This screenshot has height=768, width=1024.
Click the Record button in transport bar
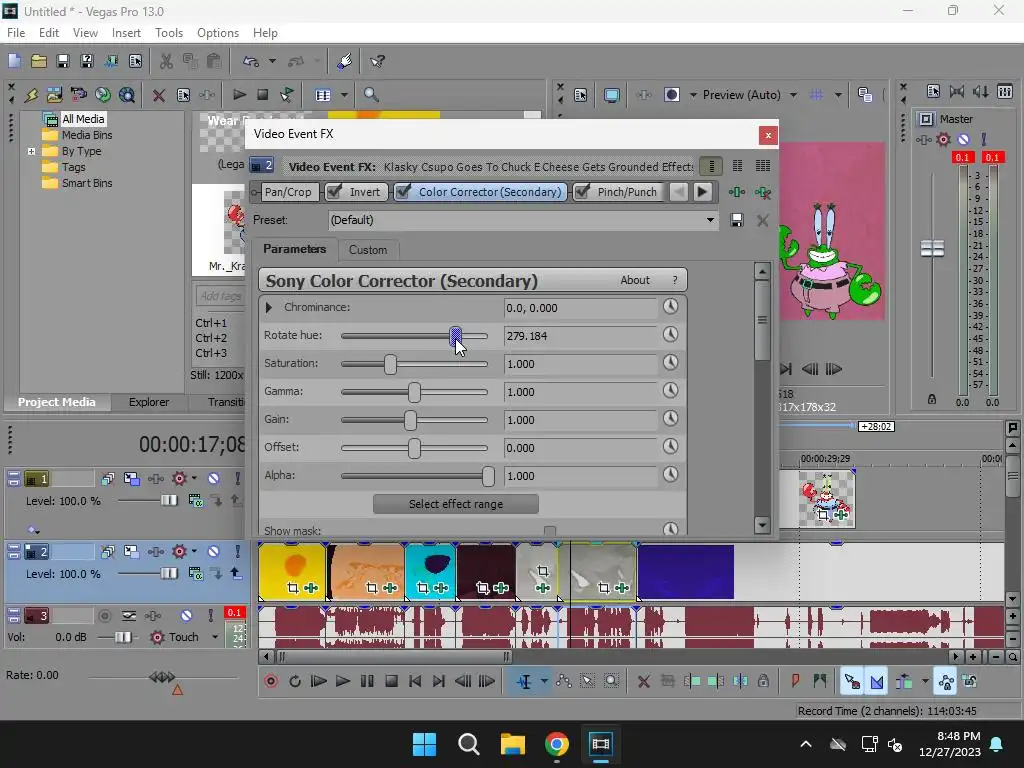click(271, 682)
